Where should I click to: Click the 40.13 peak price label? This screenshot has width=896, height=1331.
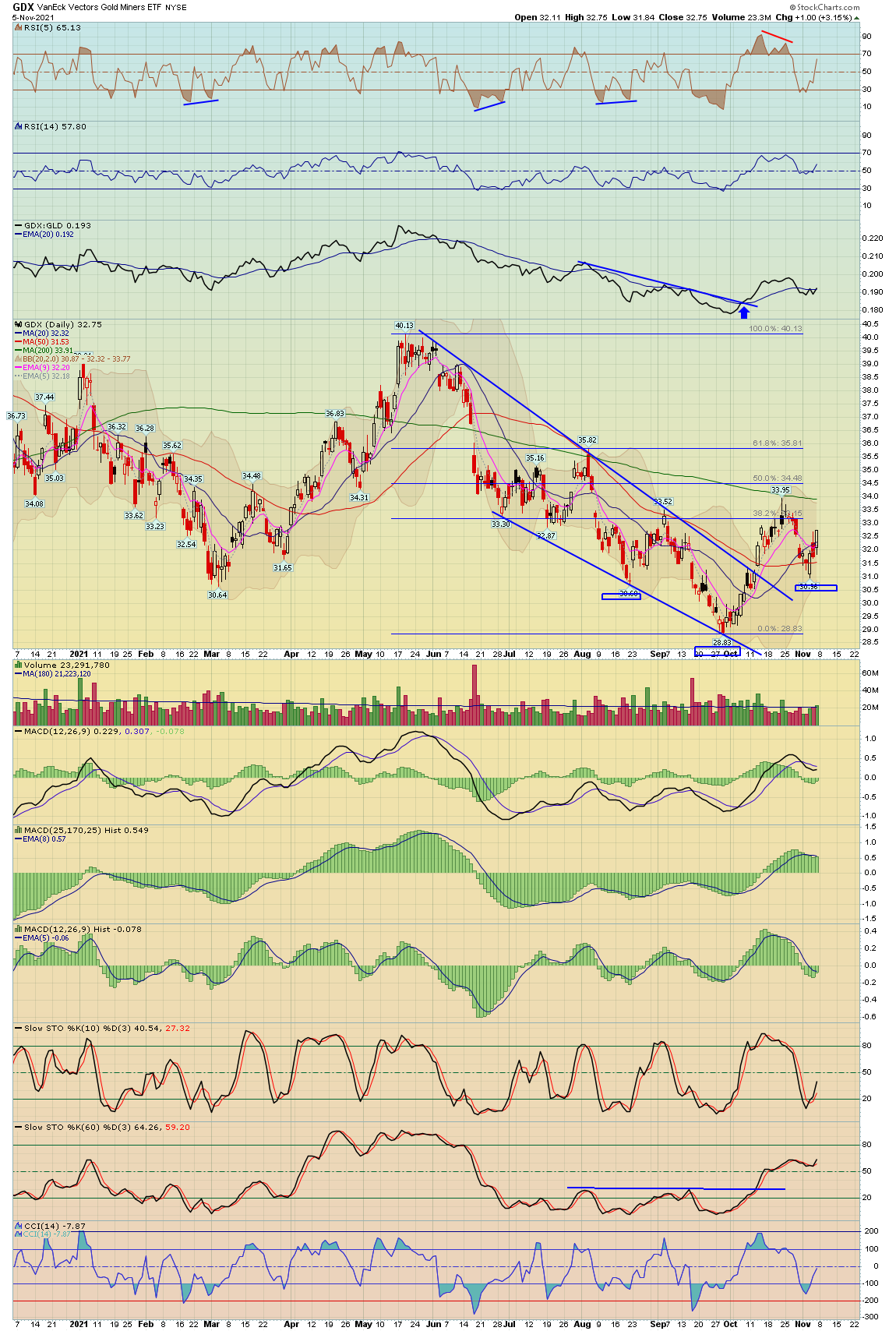point(404,325)
